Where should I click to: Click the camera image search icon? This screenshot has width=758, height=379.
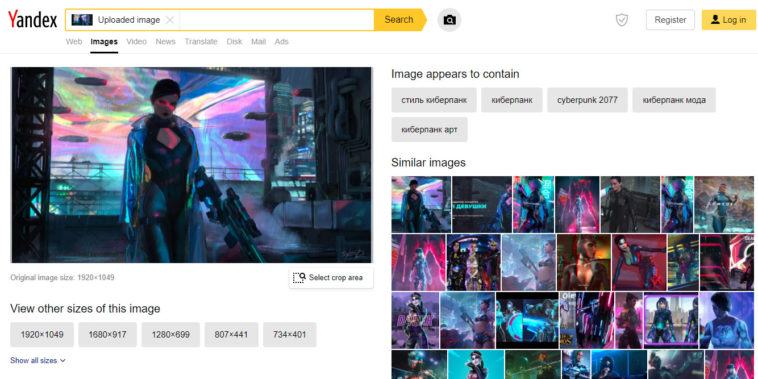449,20
